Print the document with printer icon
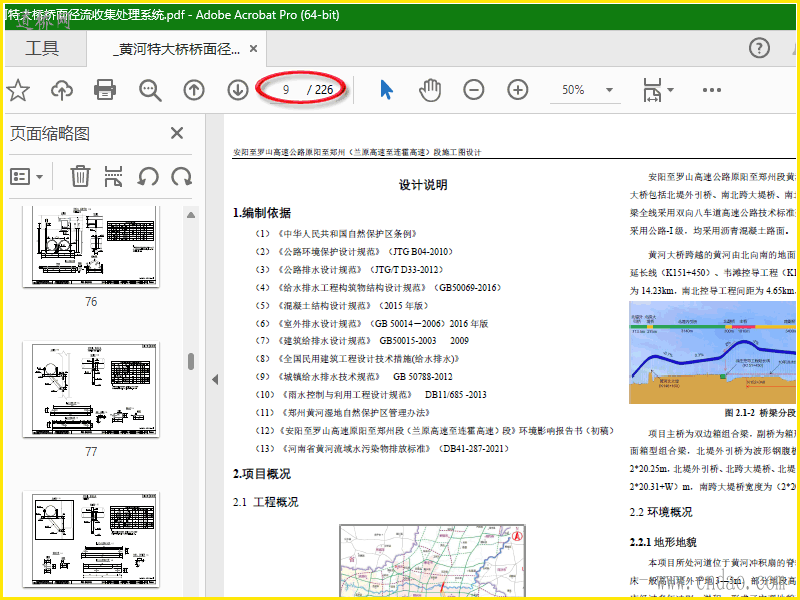Viewport: 800px width, 600px height. click(x=105, y=90)
